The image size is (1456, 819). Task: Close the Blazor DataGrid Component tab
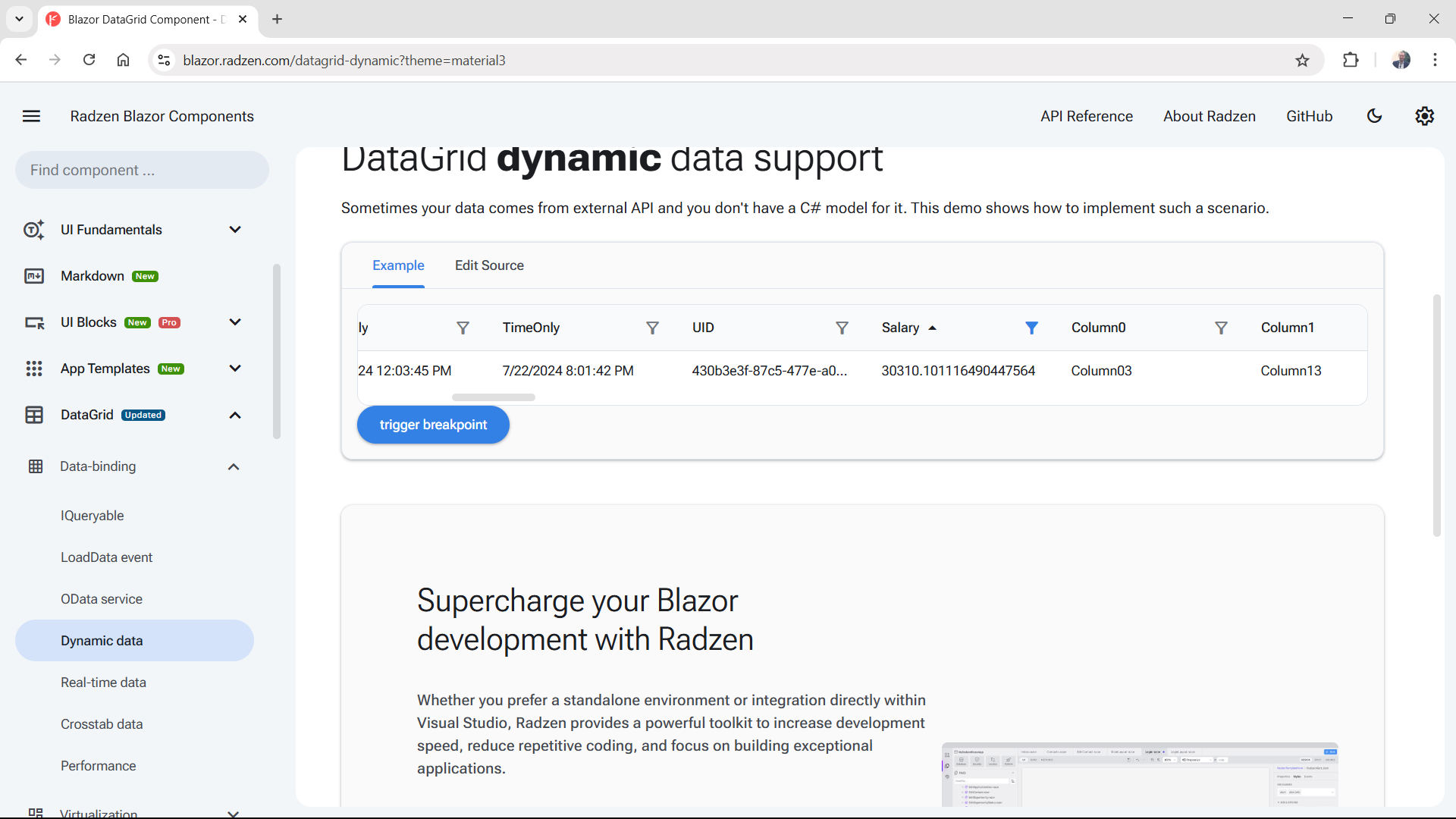click(243, 19)
